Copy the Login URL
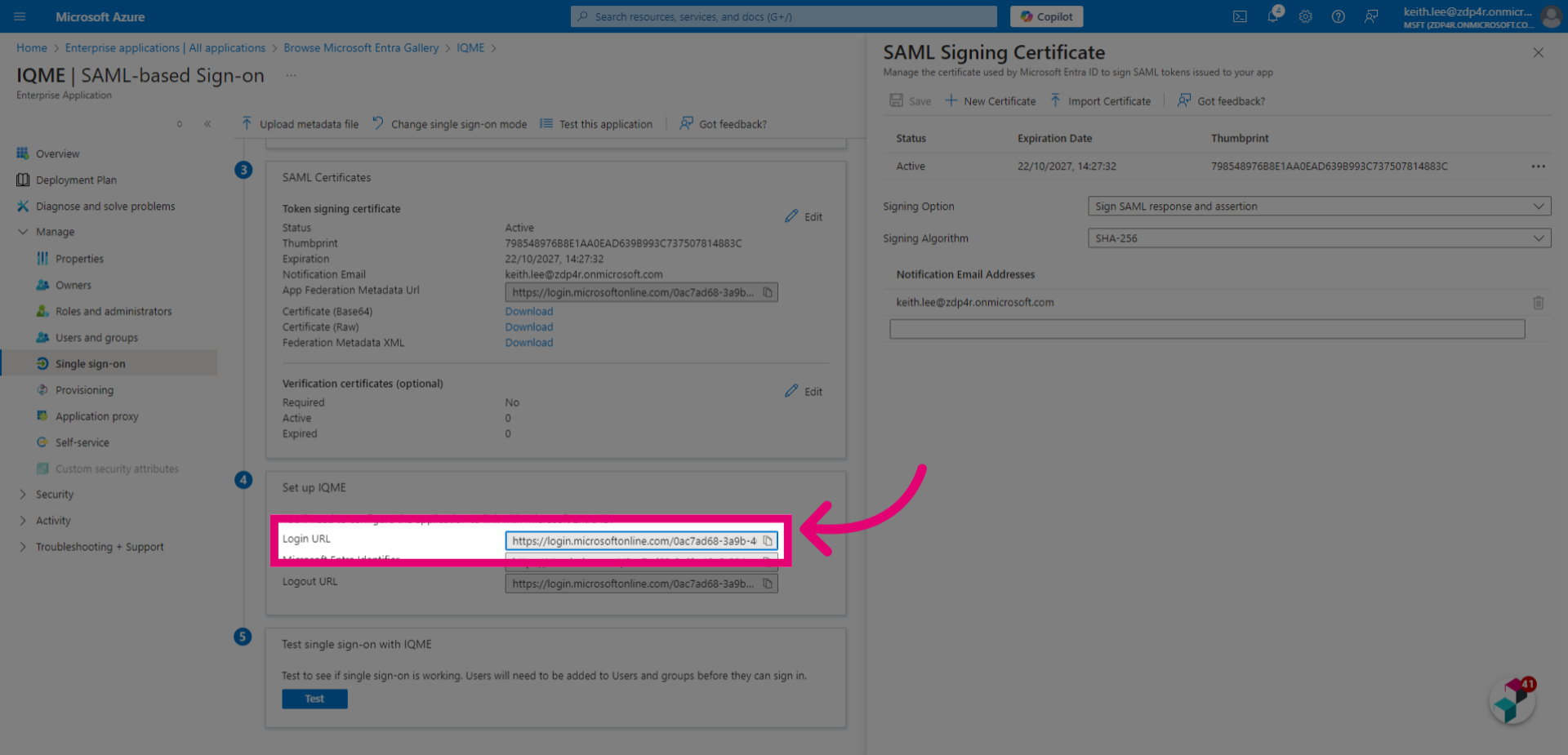 coord(768,540)
